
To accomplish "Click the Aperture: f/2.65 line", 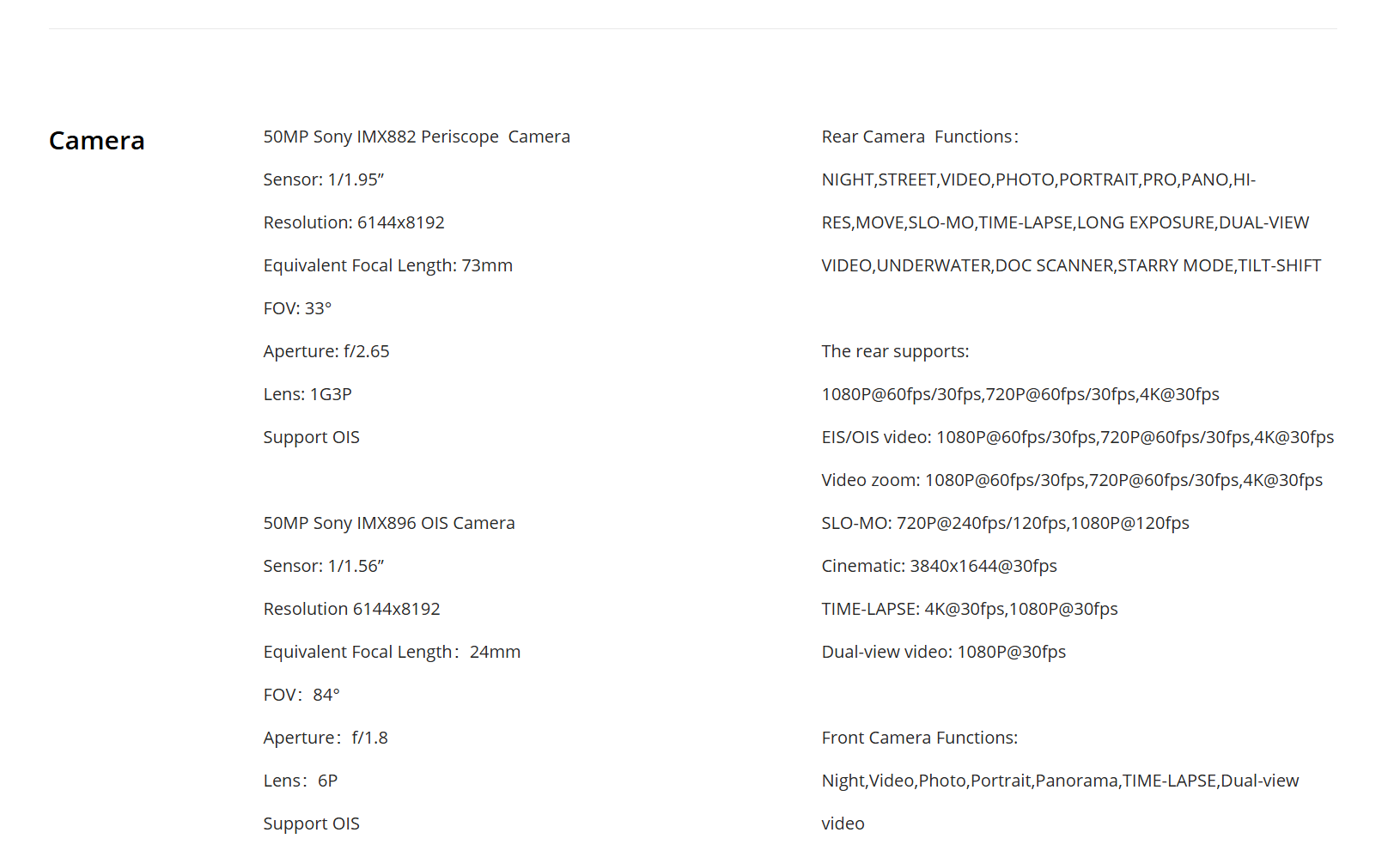I will (x=326, y=351).
